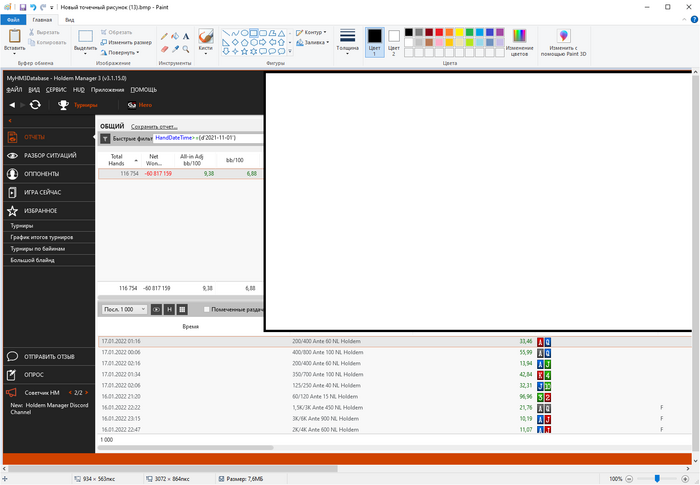Click the 'HandDateTime' filter field in pasted image

[x=208, y=138]
